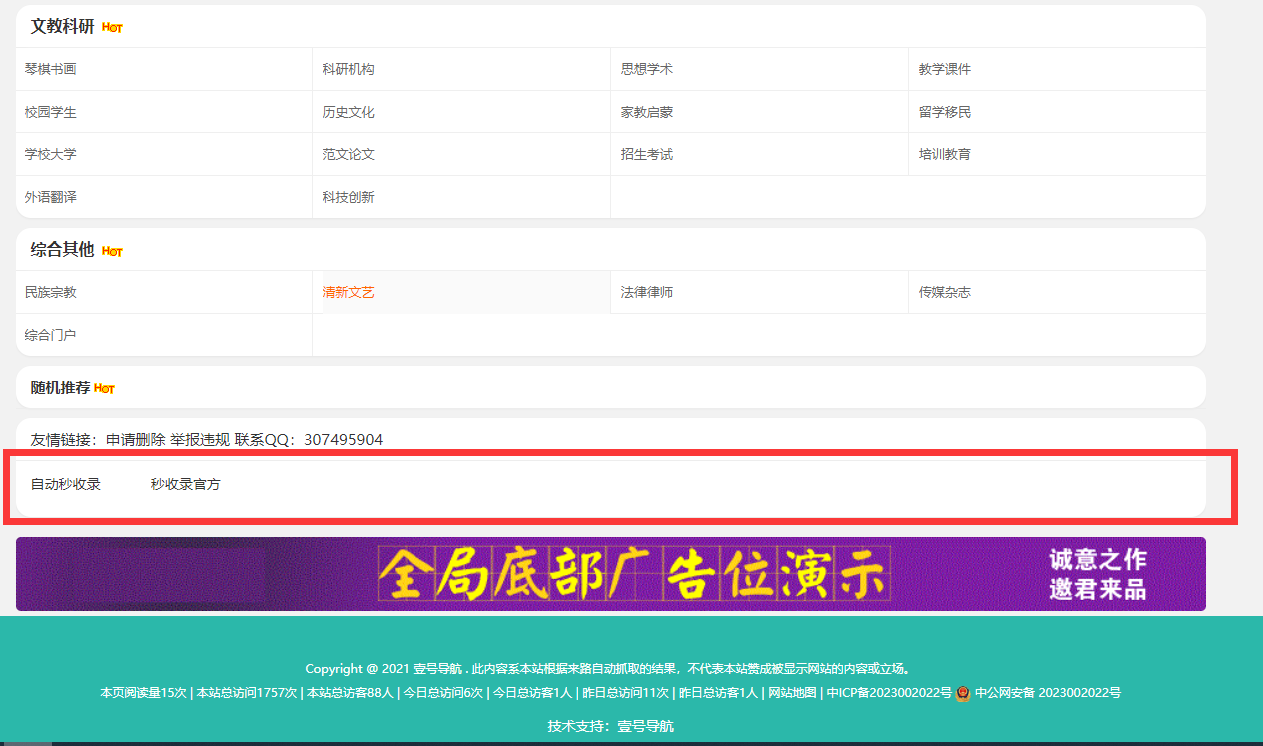Open the 琴棋书画 category
The image size is (1263, 746).
point(51,70)
